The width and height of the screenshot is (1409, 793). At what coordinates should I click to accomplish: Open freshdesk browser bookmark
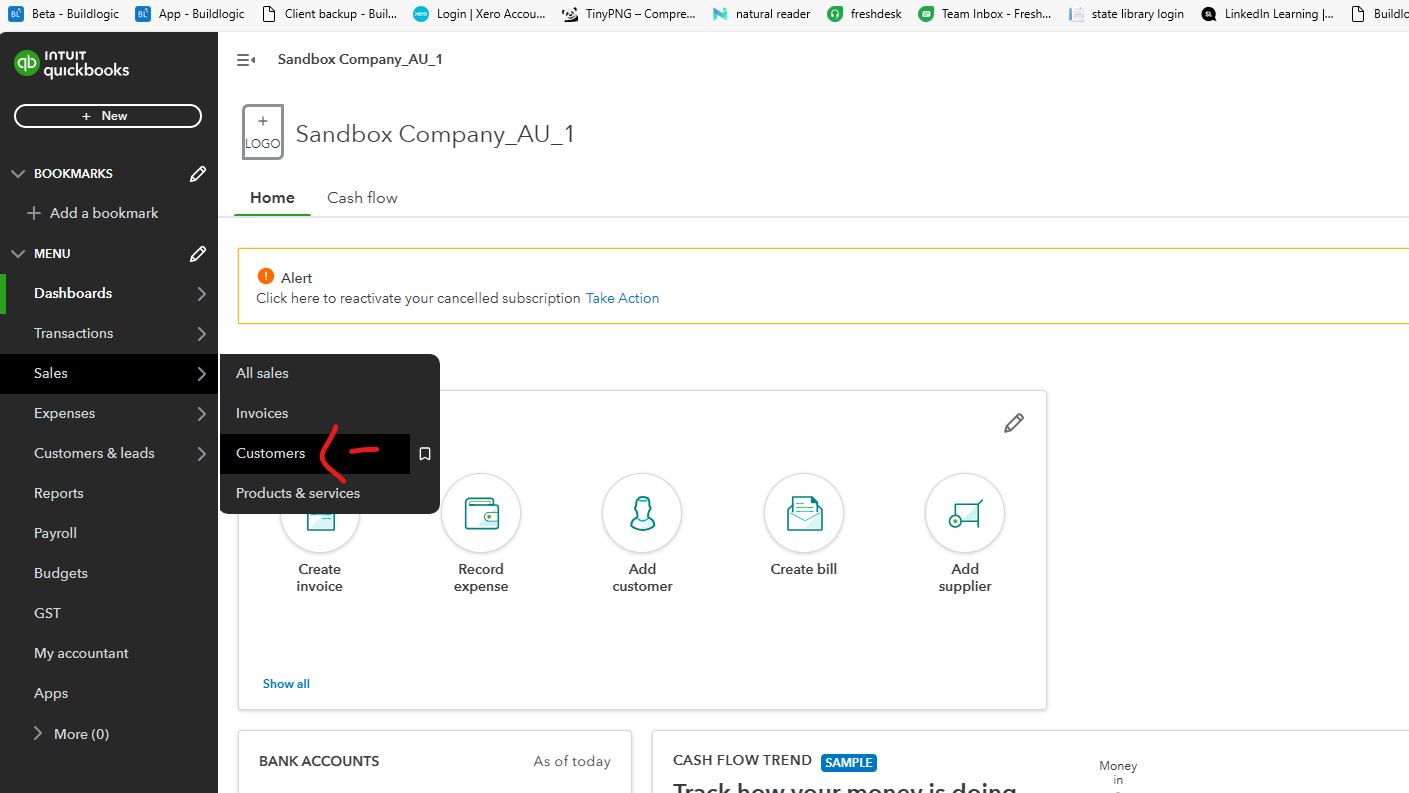[866, 14]
